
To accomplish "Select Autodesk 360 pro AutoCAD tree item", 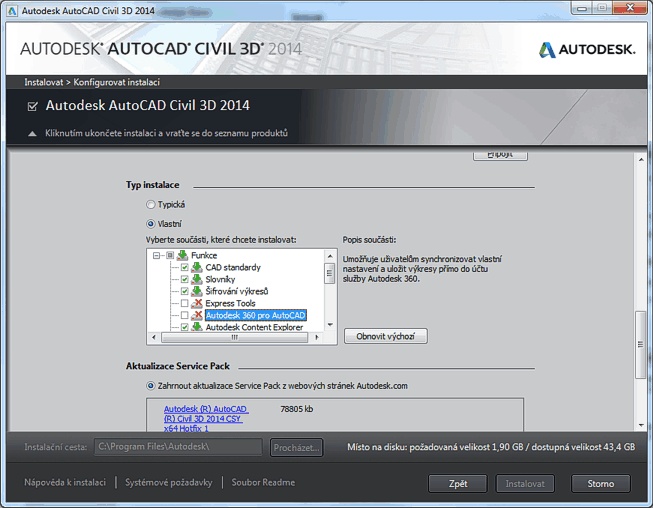I will (x=256, y=315).
